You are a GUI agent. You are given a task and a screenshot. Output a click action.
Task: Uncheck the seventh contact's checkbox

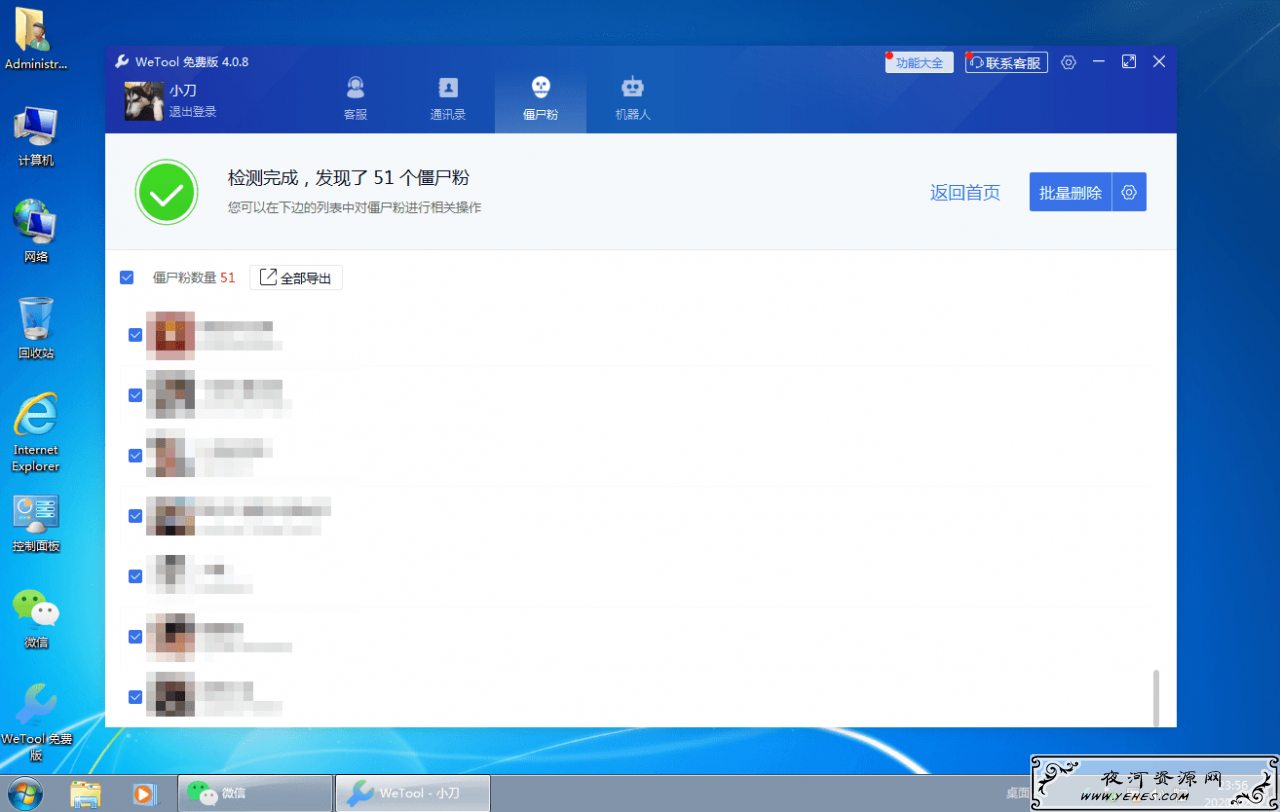(135, 697)
